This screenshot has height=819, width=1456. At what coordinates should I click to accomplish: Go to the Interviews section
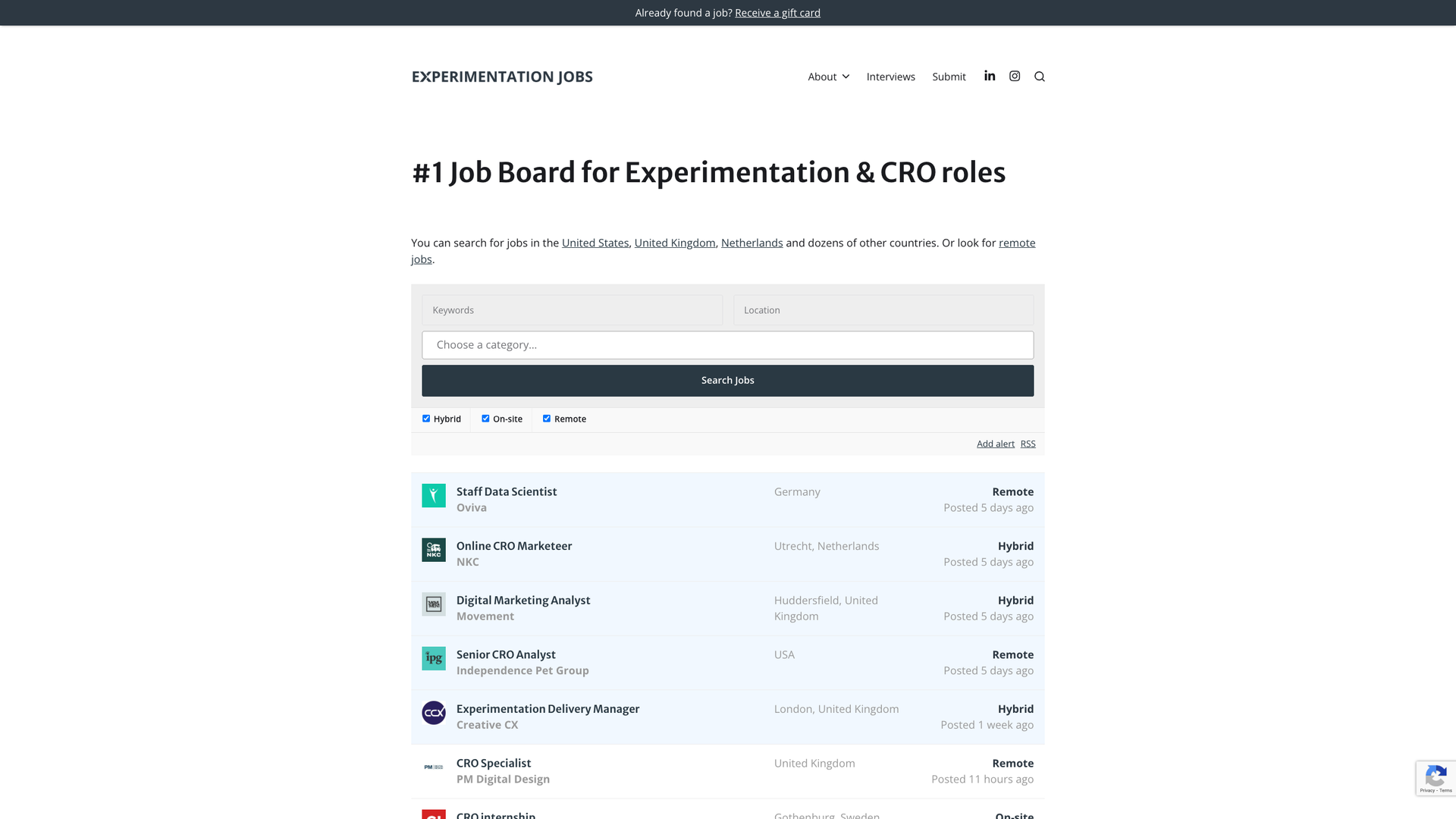point(890,76)
